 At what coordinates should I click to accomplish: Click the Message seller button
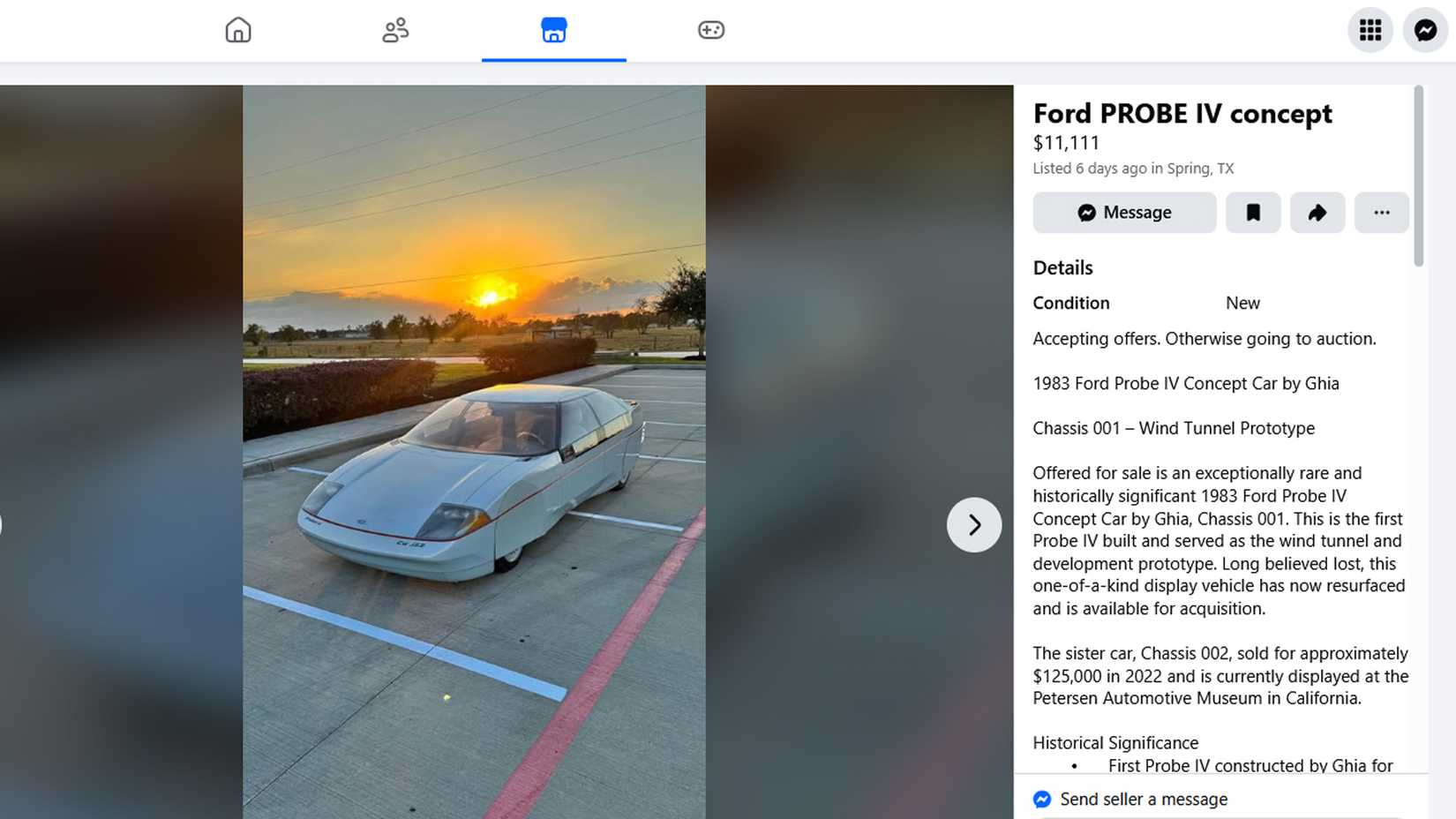click(1124, 213)
